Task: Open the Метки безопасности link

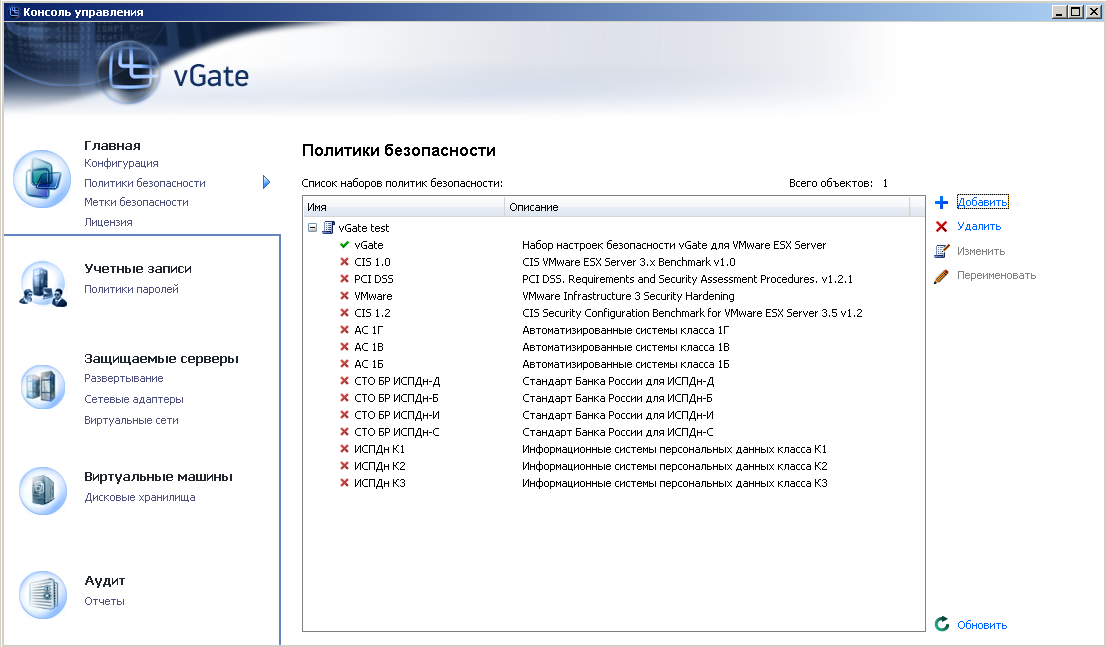Action: click(136, 202)
